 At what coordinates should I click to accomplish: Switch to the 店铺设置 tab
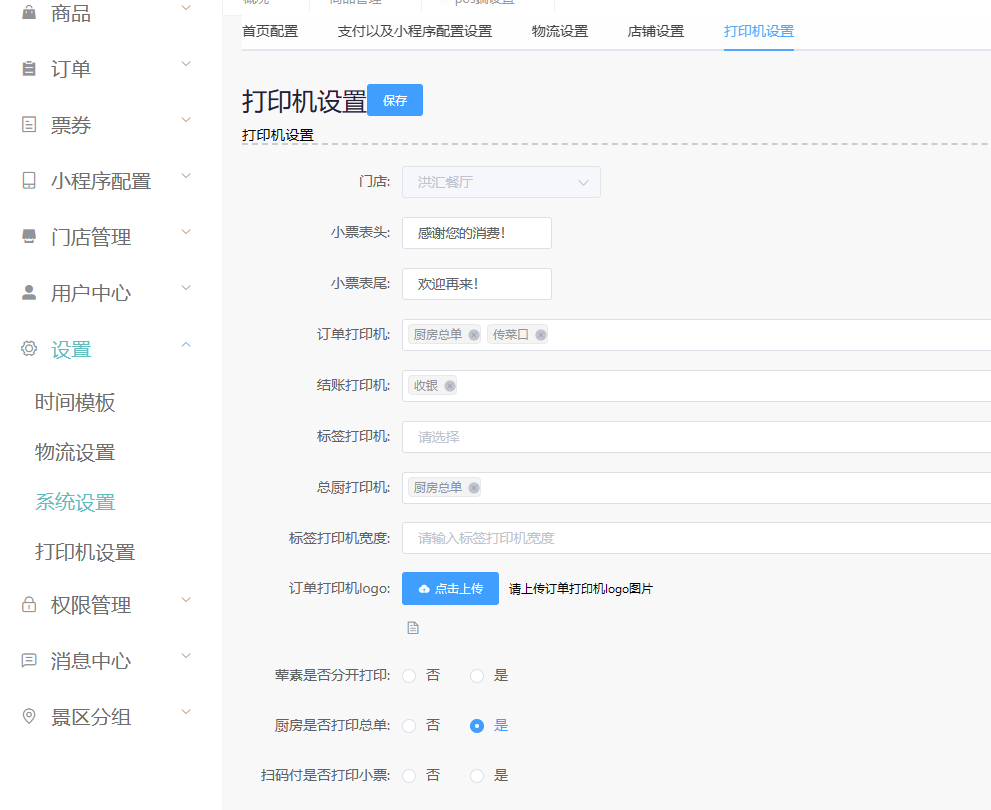[656, 31]
